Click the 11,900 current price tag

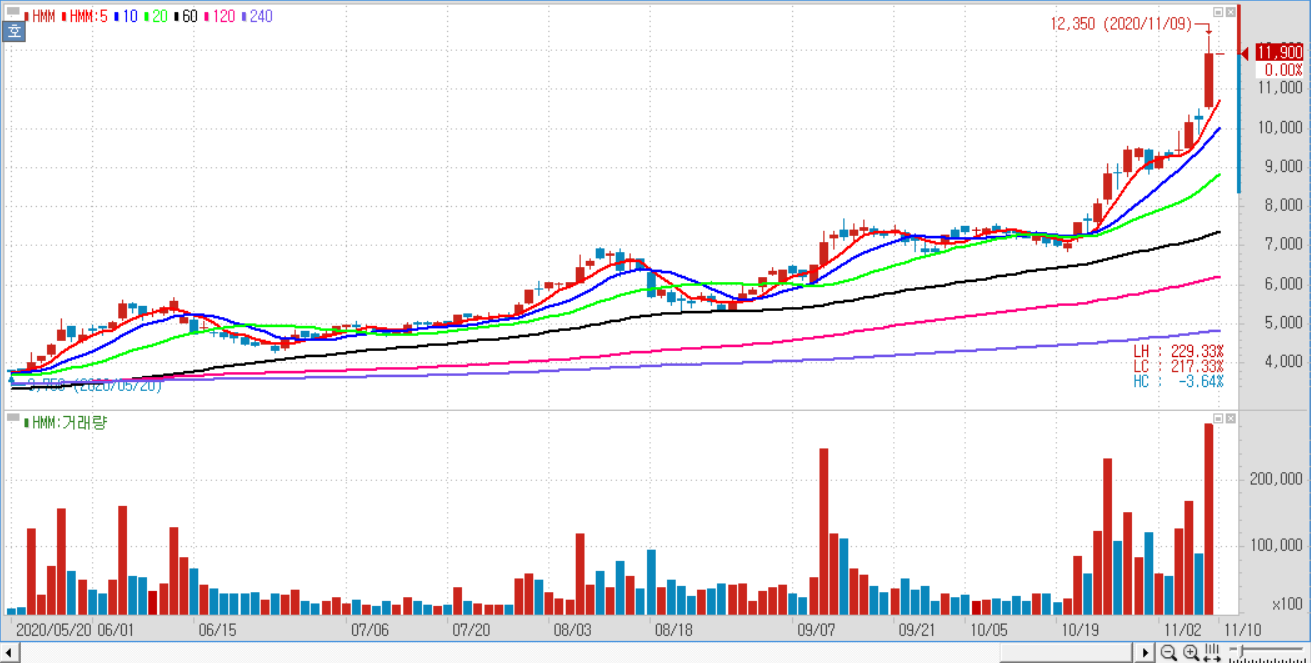(x=1279, y=53)
